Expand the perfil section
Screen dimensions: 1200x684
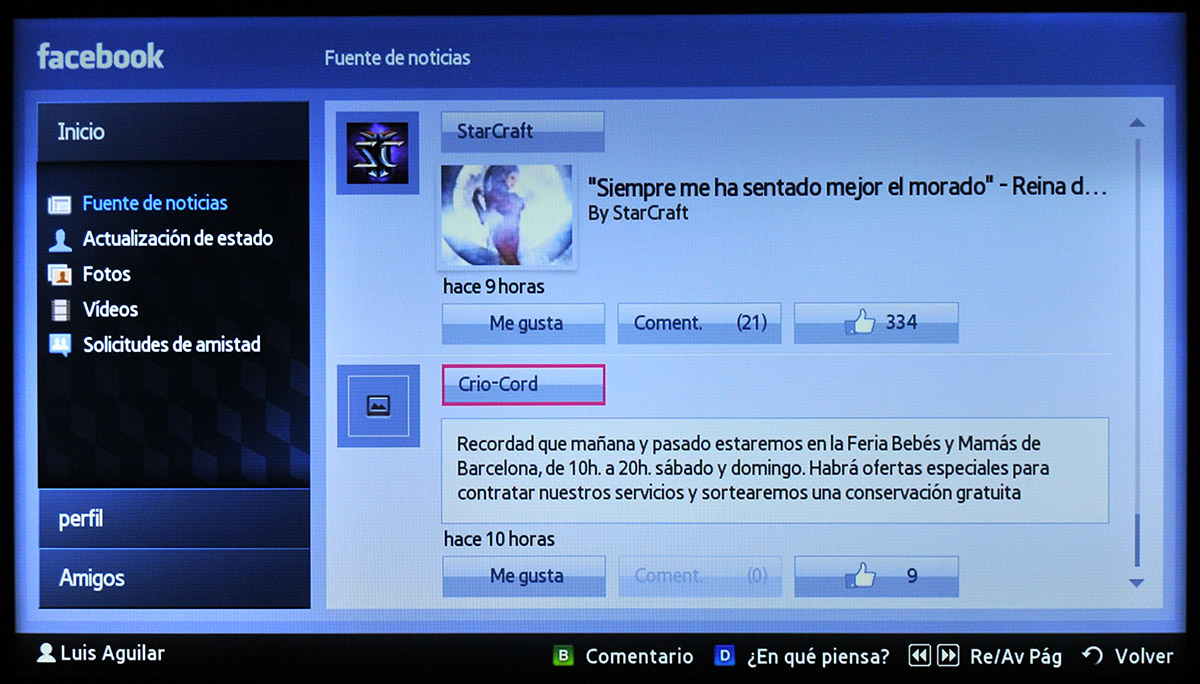[x=173, y=519]
